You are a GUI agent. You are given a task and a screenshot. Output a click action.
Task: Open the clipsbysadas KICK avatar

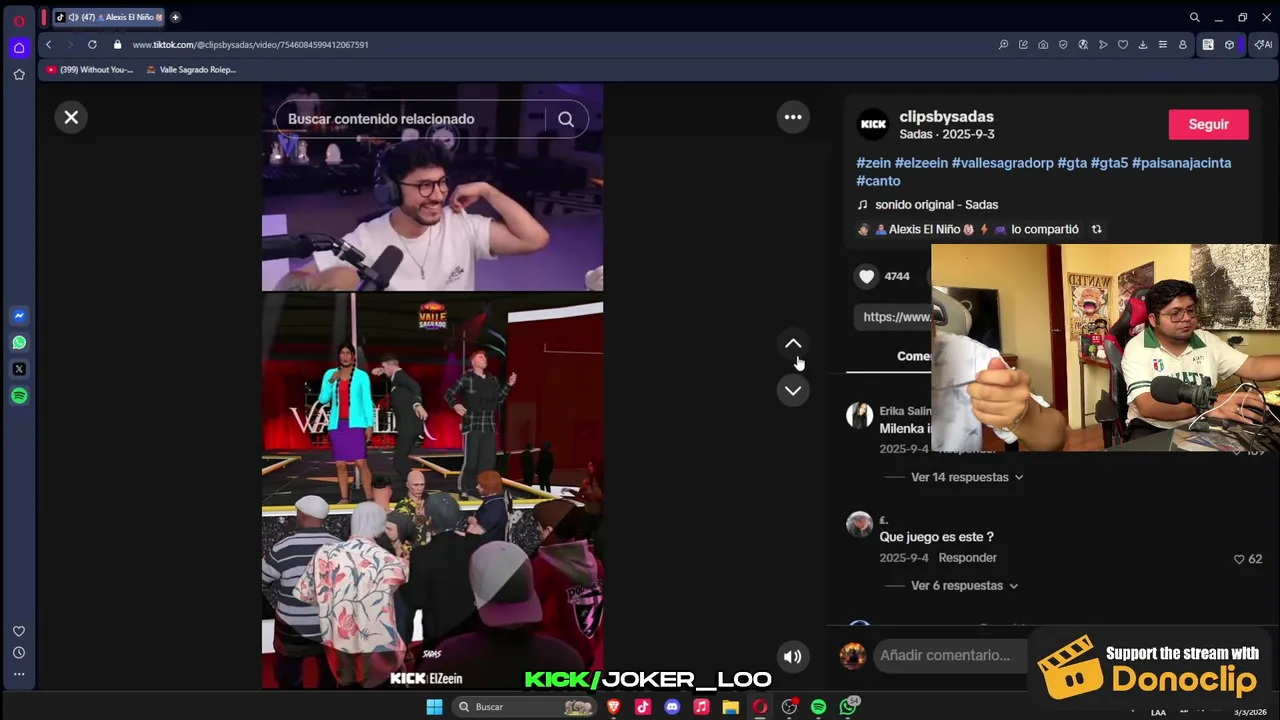[x=873, y=124]
